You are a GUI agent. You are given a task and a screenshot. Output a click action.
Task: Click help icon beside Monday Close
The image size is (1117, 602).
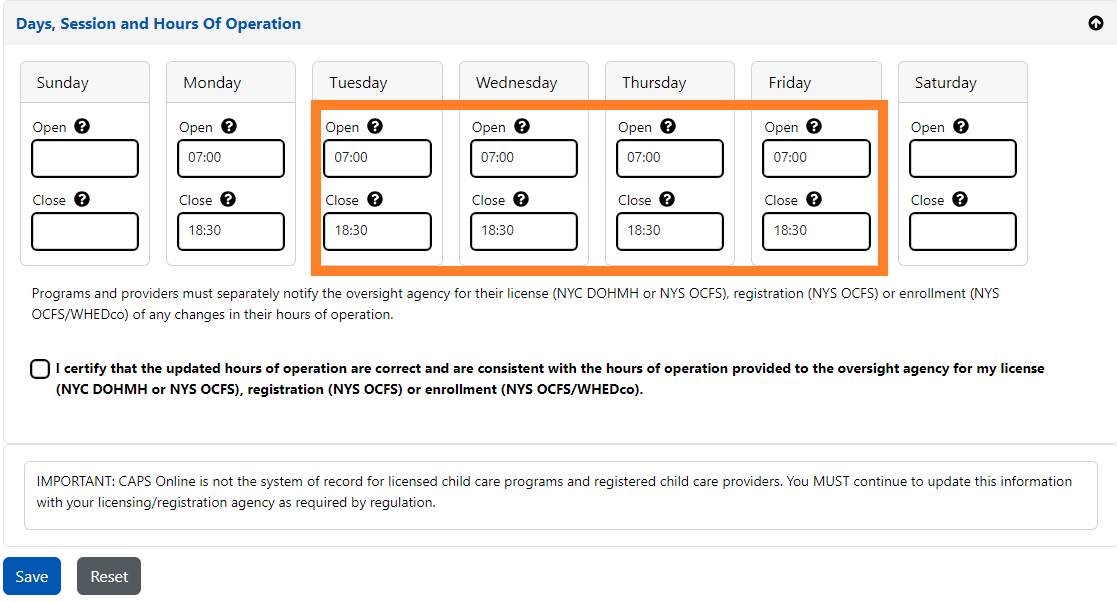228,200
